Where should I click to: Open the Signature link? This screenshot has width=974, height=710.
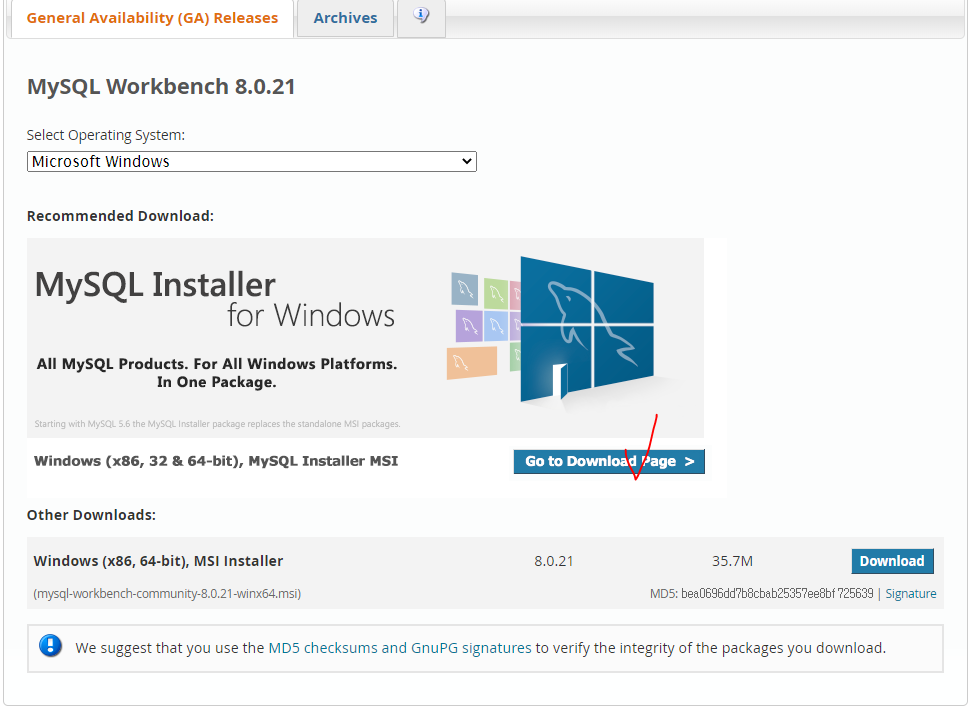(911, 593)
